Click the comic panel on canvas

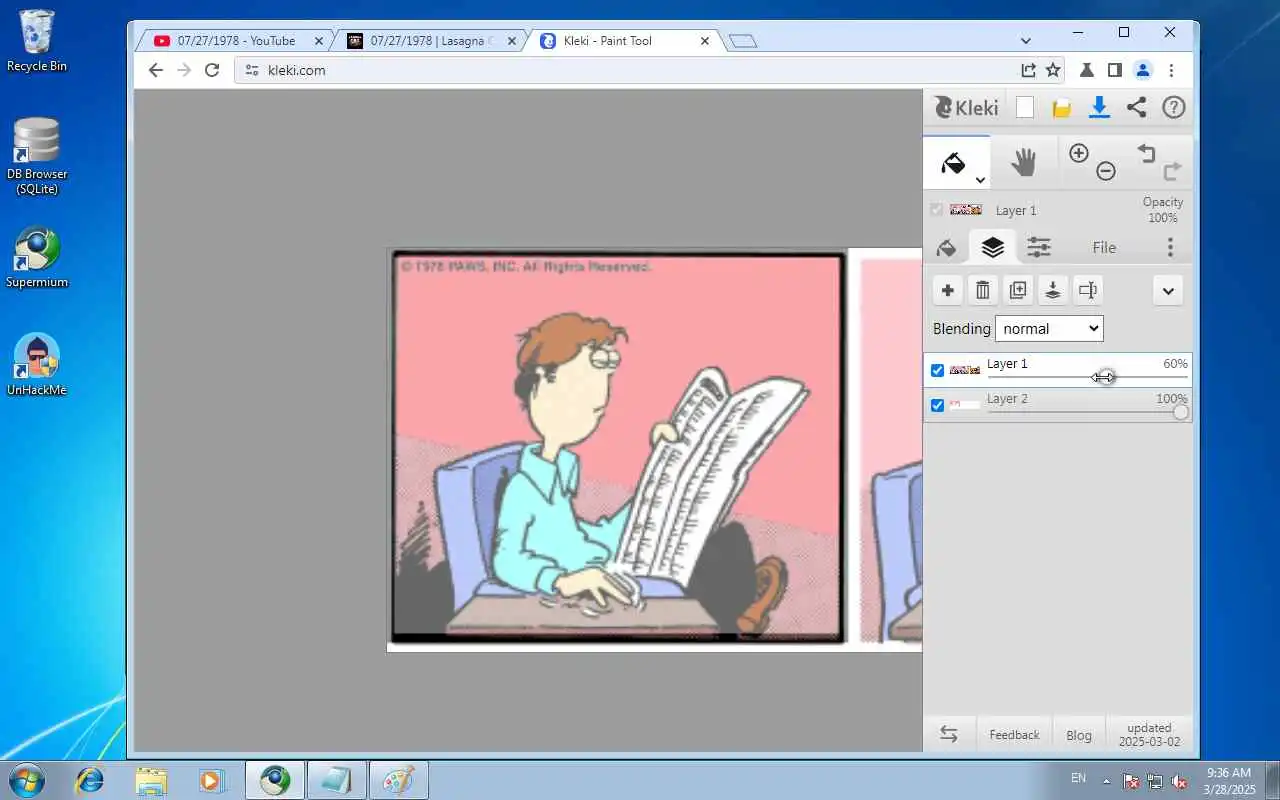pos(618,446)
